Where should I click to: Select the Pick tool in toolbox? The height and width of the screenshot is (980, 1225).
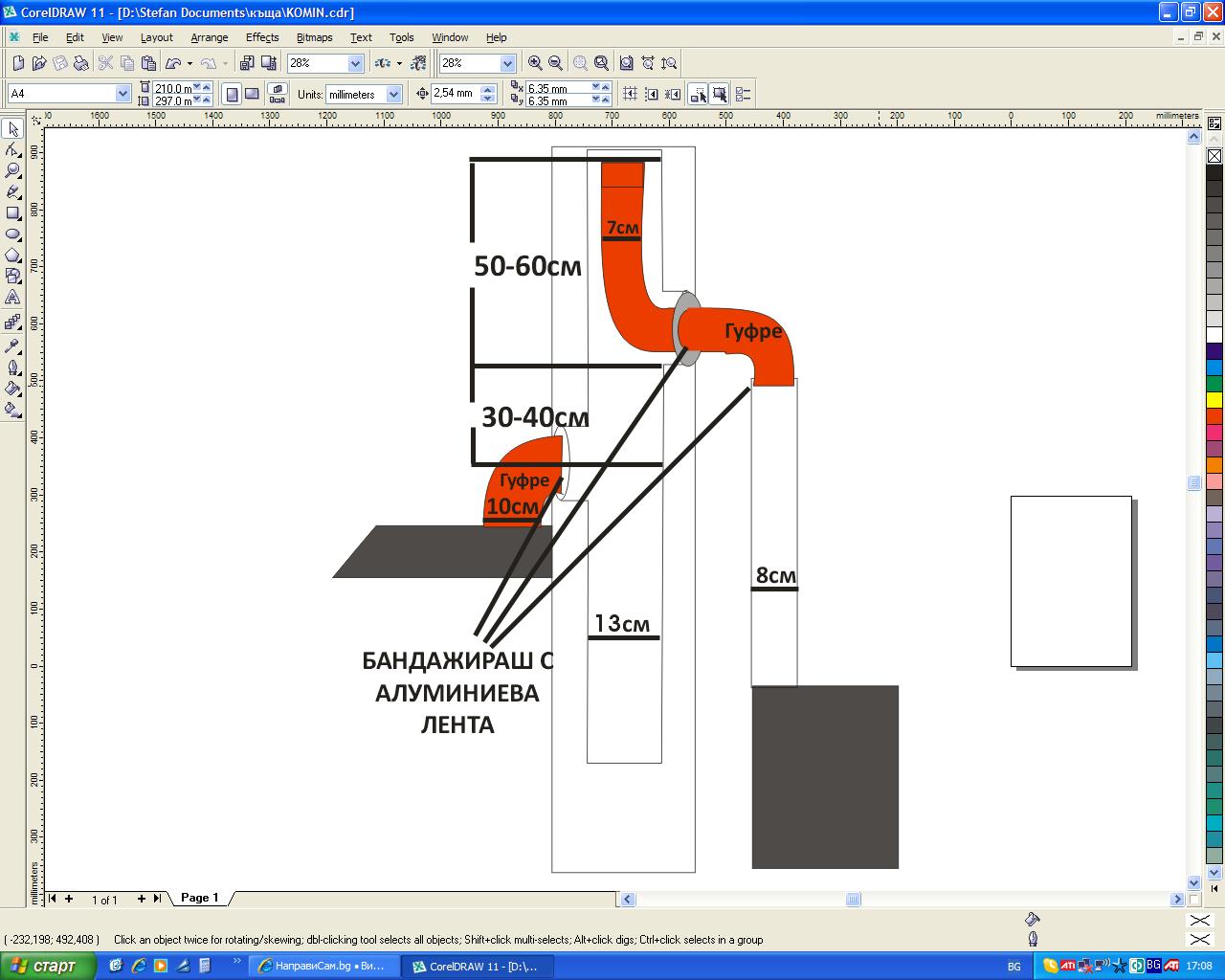pos(12,129)
